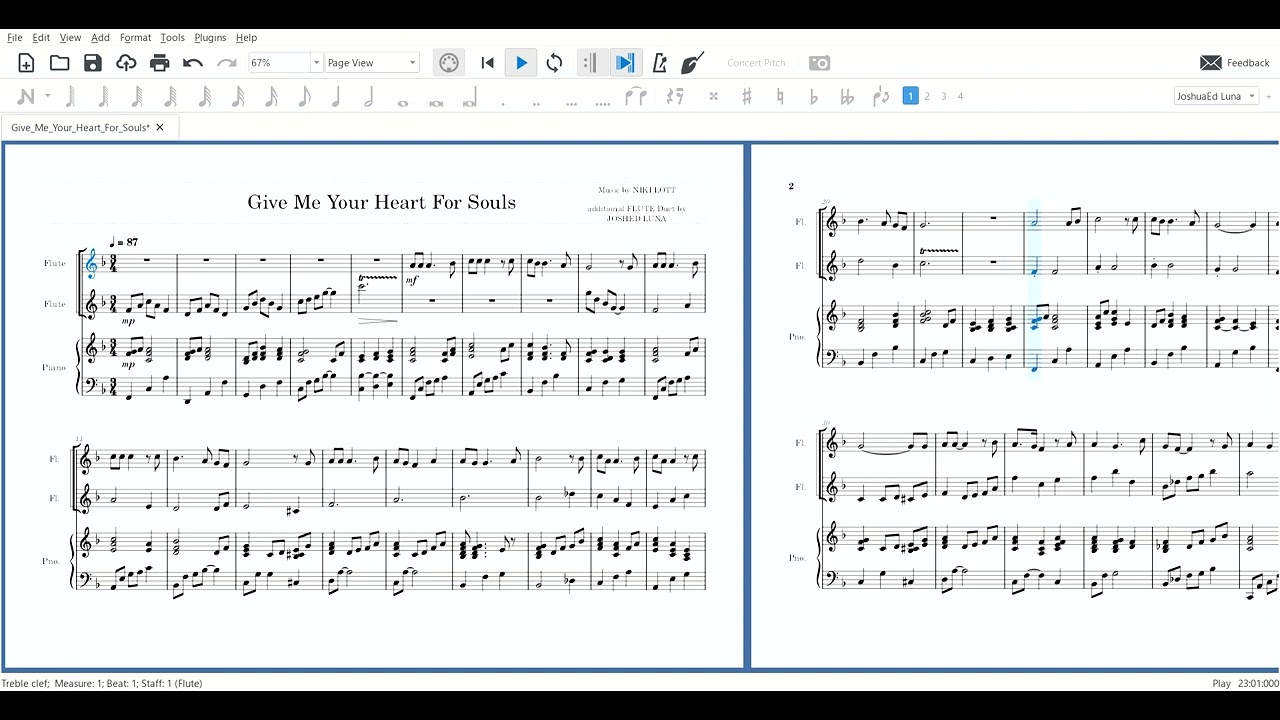
Task: Open the Feedback link
Action: 1235,63
